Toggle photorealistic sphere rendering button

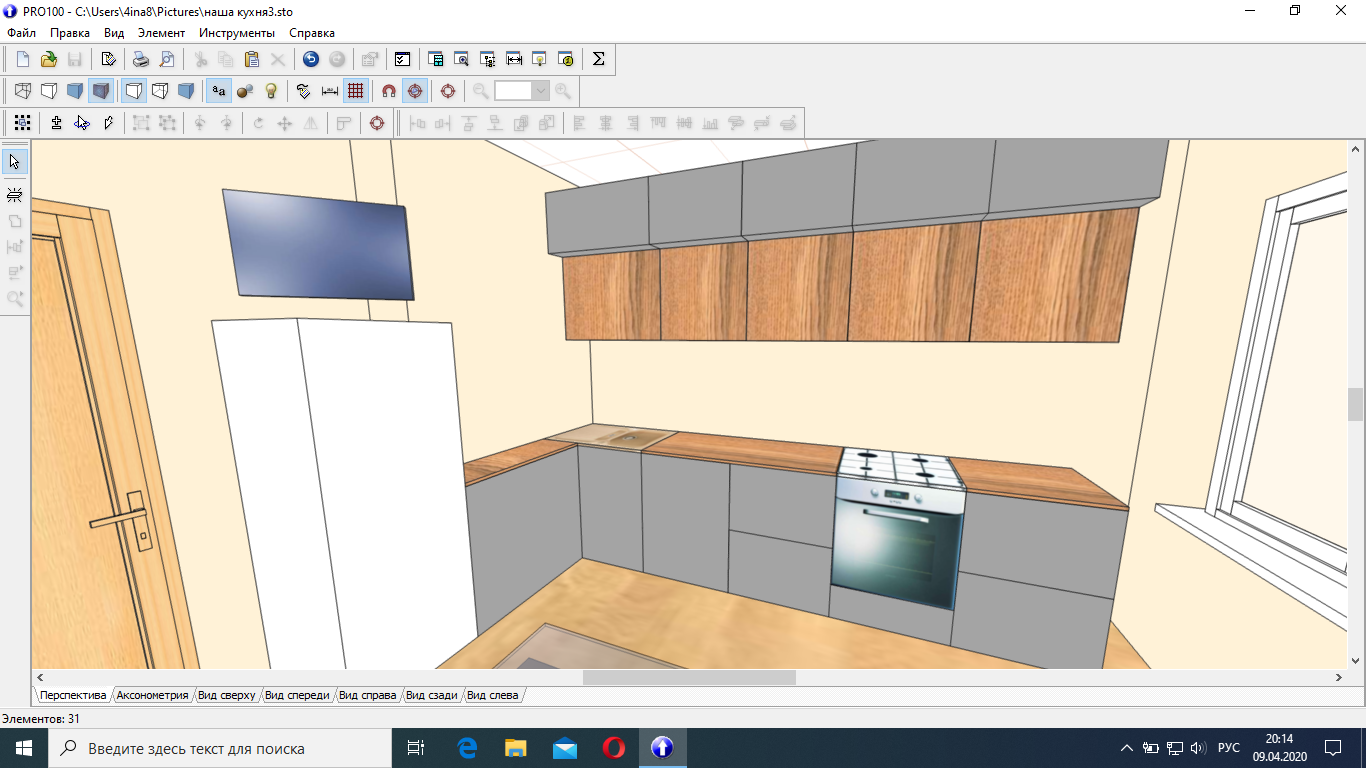245,91
